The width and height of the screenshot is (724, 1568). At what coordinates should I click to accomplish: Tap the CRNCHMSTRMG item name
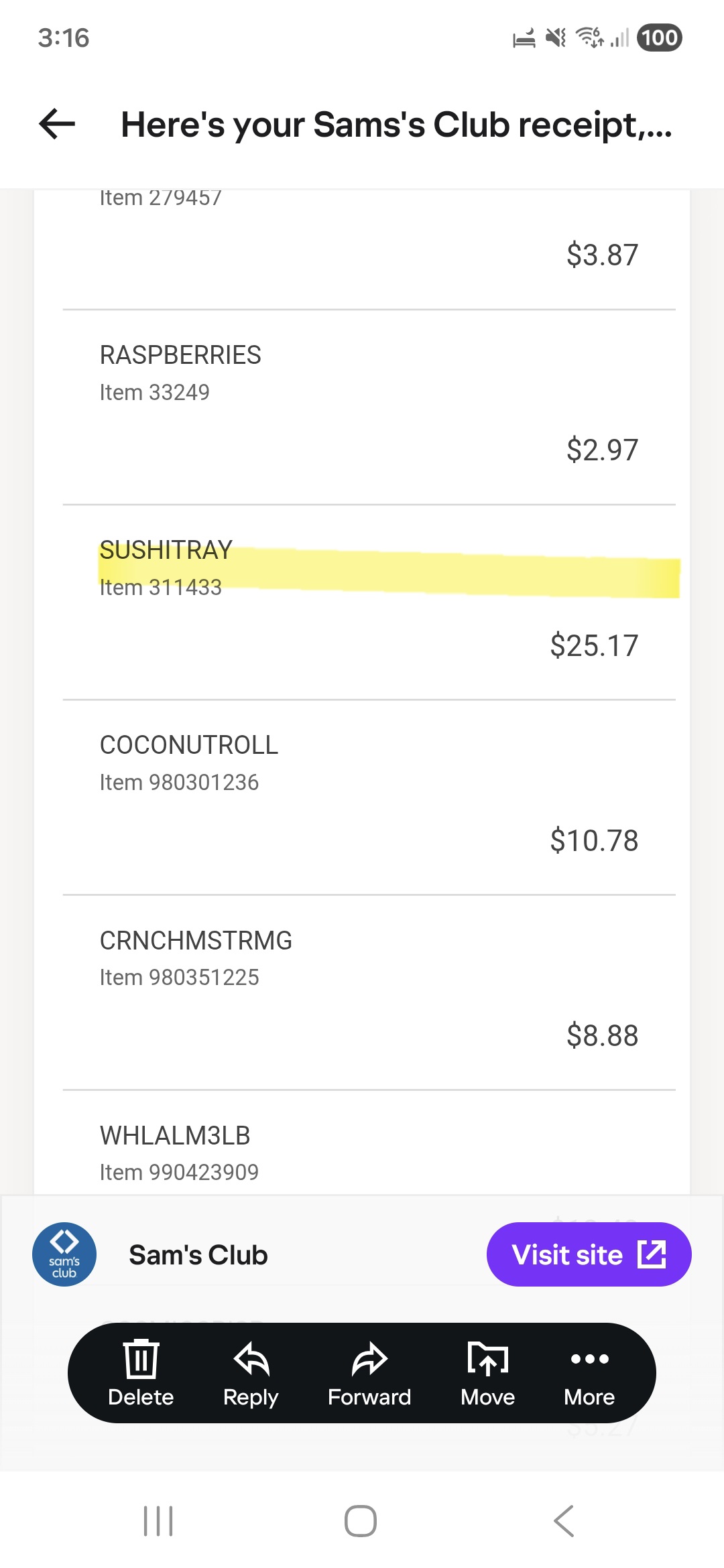click(196, 941)
